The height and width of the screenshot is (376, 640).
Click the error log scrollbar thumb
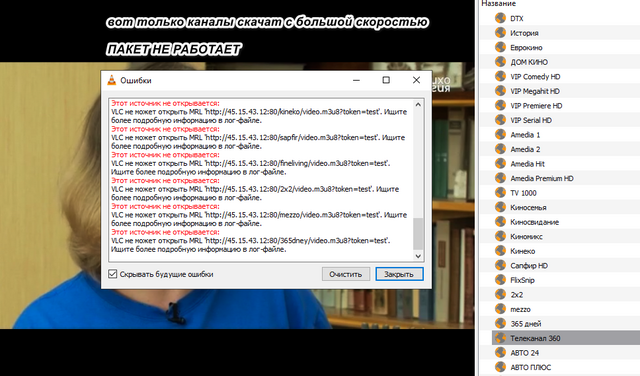[x=418, y=234]
